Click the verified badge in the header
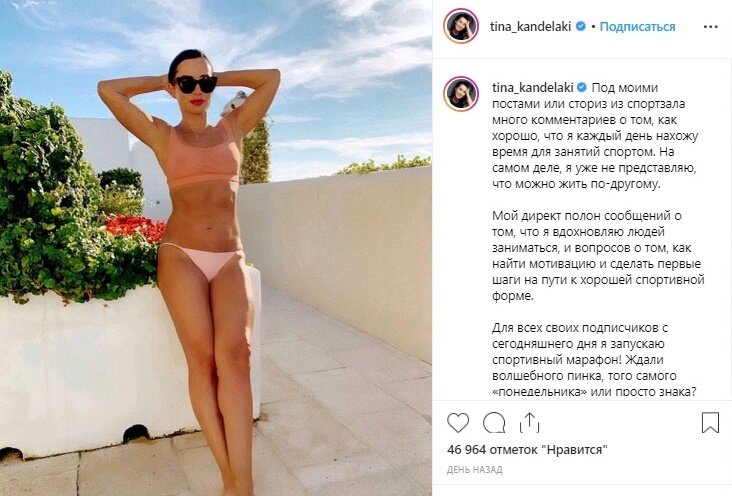The width and height of the screenshot is (732, 496). pyautogui.click(x=581, y=26)
